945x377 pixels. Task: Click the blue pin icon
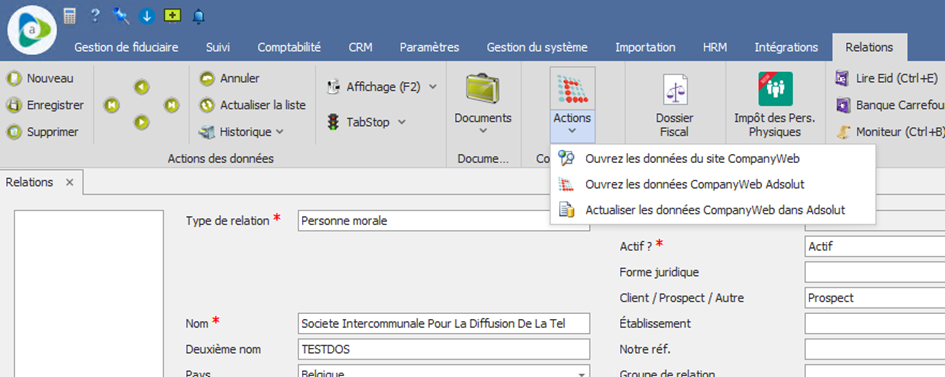click(x=121, y=16)
